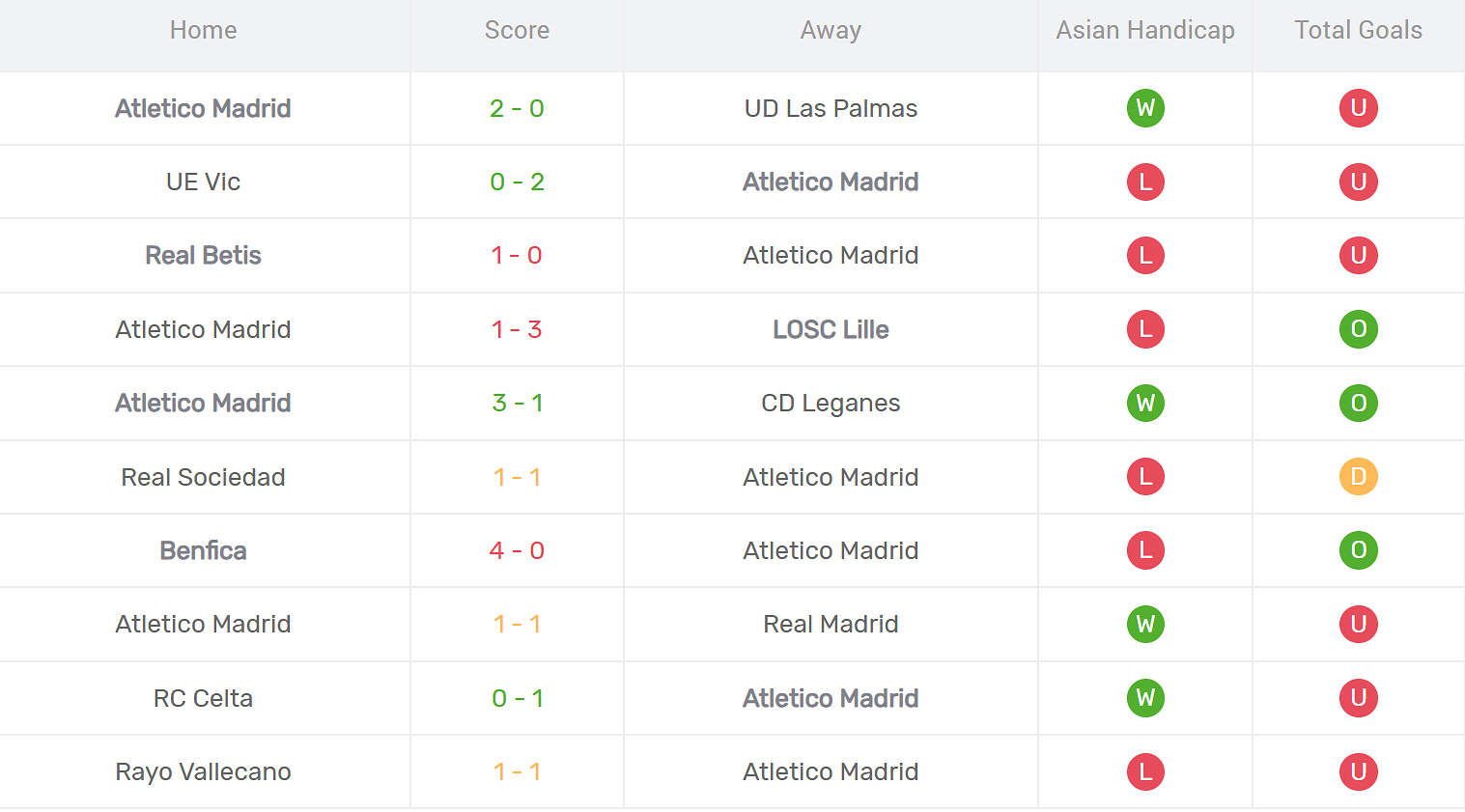Click the green W badge in UD Las Palmas row
Image resolution: width=1465 pixels, height=812 pixels.
pos(1145,108)
